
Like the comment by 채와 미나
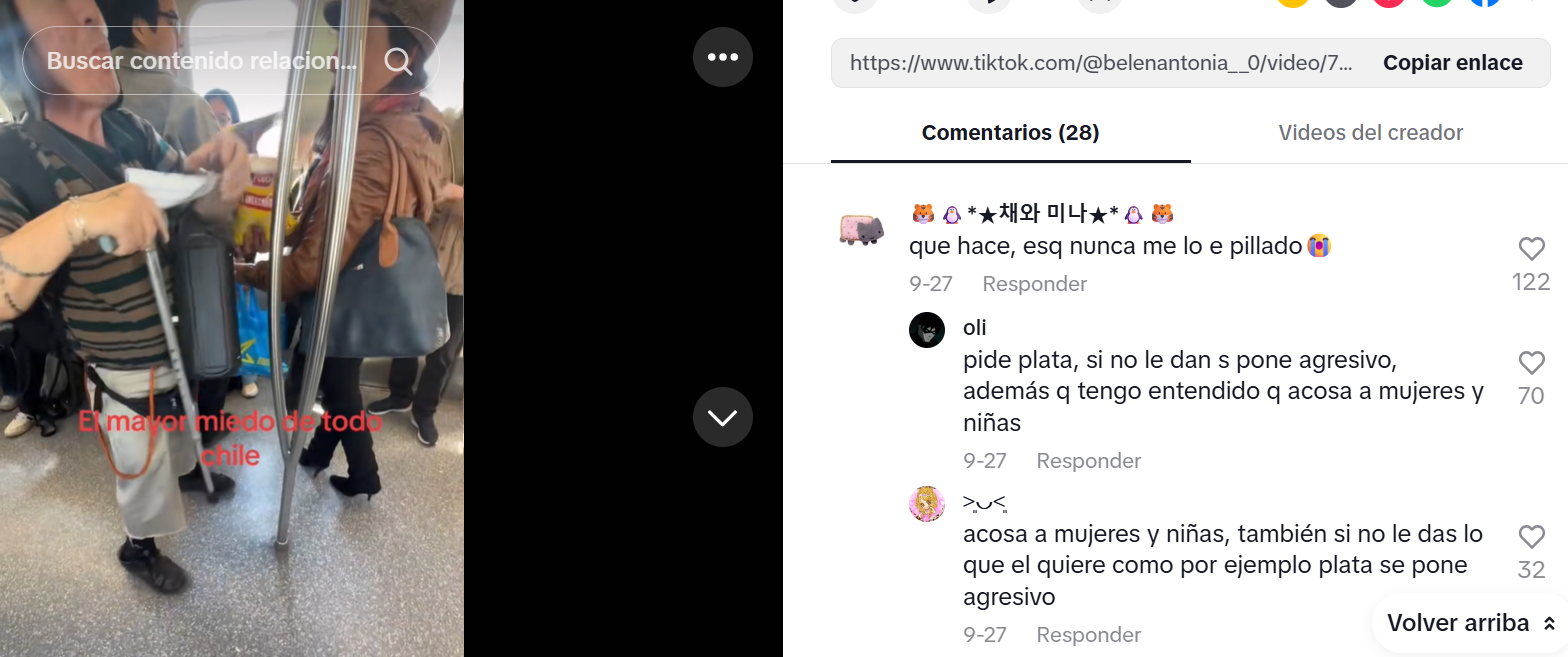[1531, 249]
